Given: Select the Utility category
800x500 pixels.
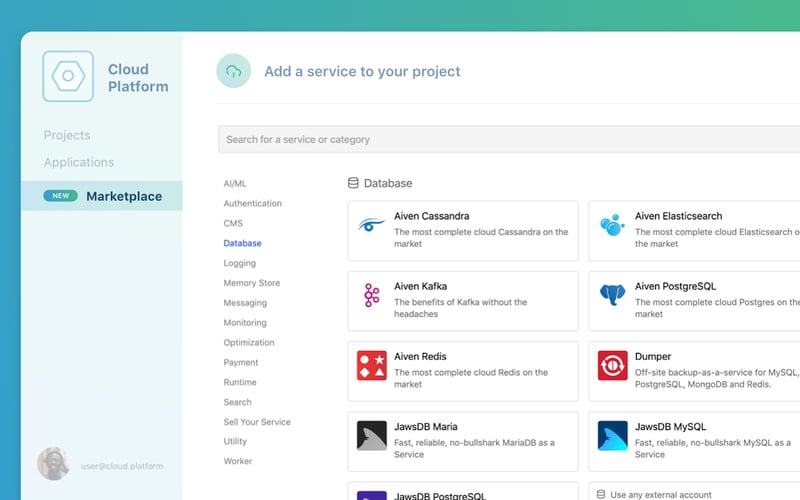Looking at the screenshot, I should tap(235, 441).
